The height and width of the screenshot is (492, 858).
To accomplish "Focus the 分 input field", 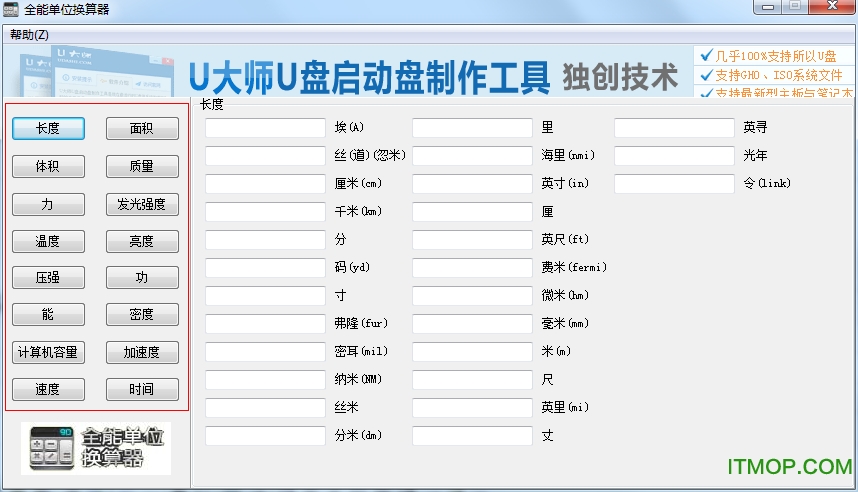I will (265, 240).
